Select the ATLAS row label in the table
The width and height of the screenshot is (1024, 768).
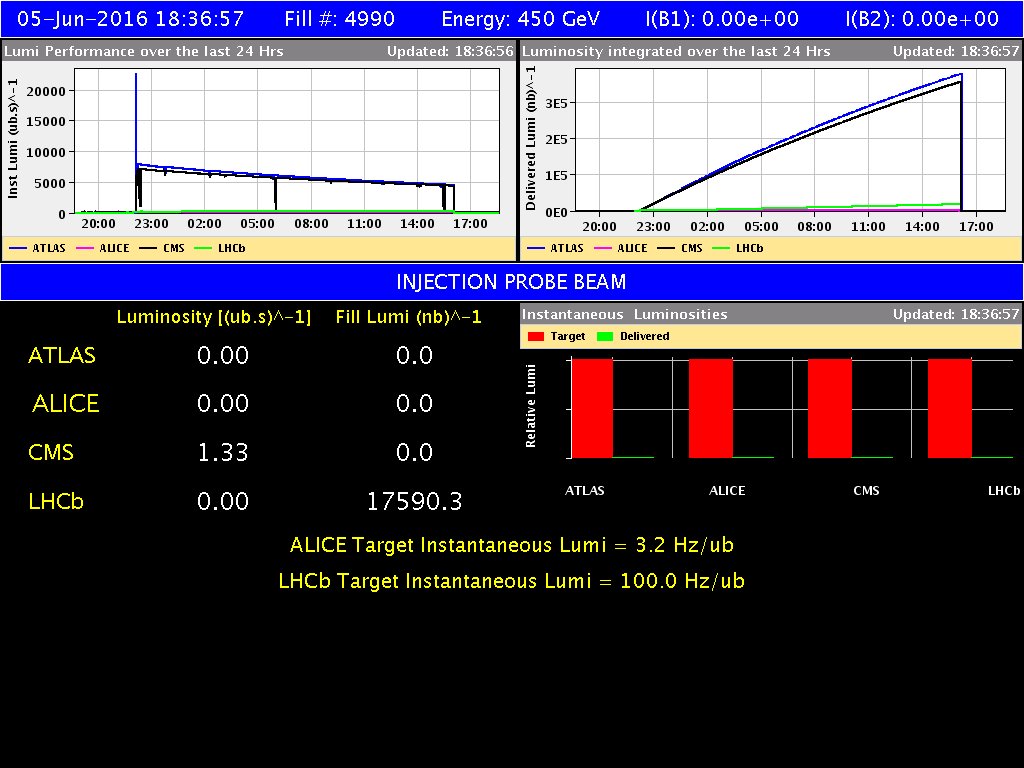click(62, 355)
